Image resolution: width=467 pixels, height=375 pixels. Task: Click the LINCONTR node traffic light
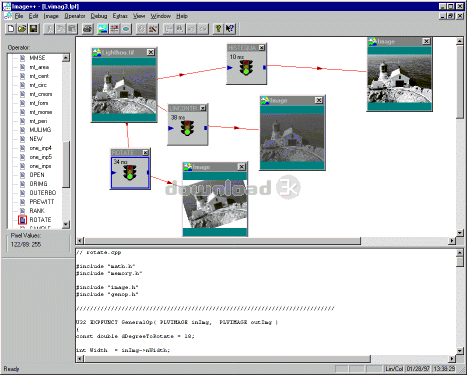[x=188, y=128]
